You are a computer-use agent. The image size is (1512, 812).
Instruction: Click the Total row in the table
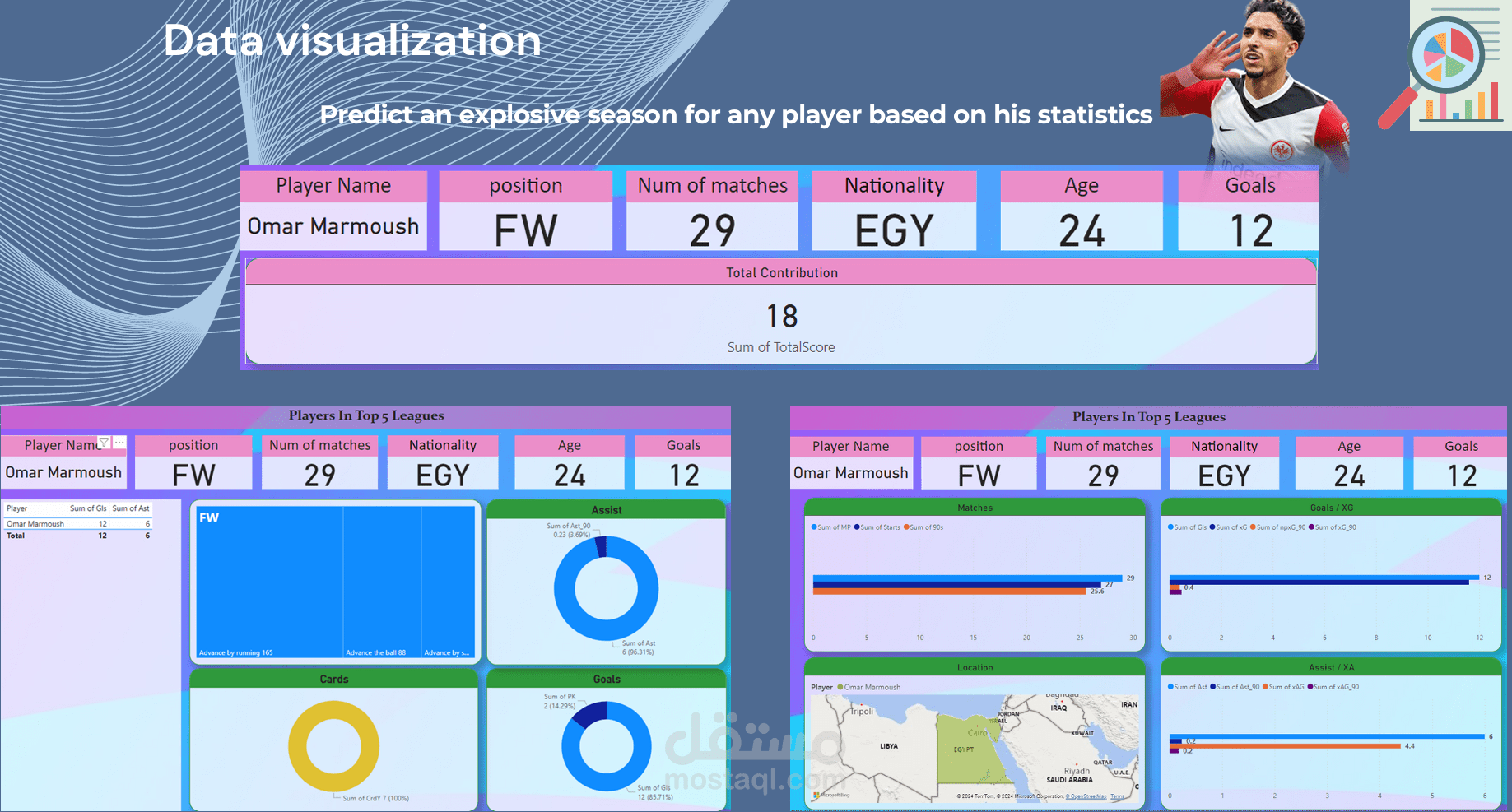coord(78,536)
